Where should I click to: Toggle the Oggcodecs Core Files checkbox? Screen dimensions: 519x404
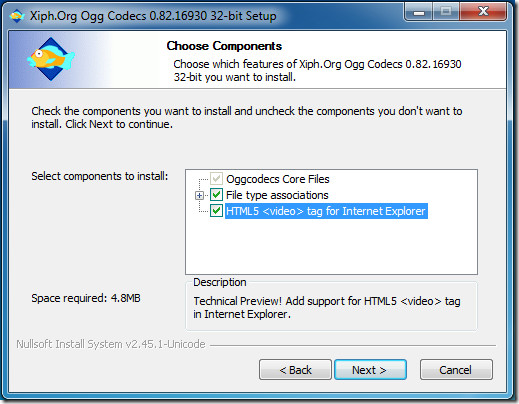click(216, 179)
